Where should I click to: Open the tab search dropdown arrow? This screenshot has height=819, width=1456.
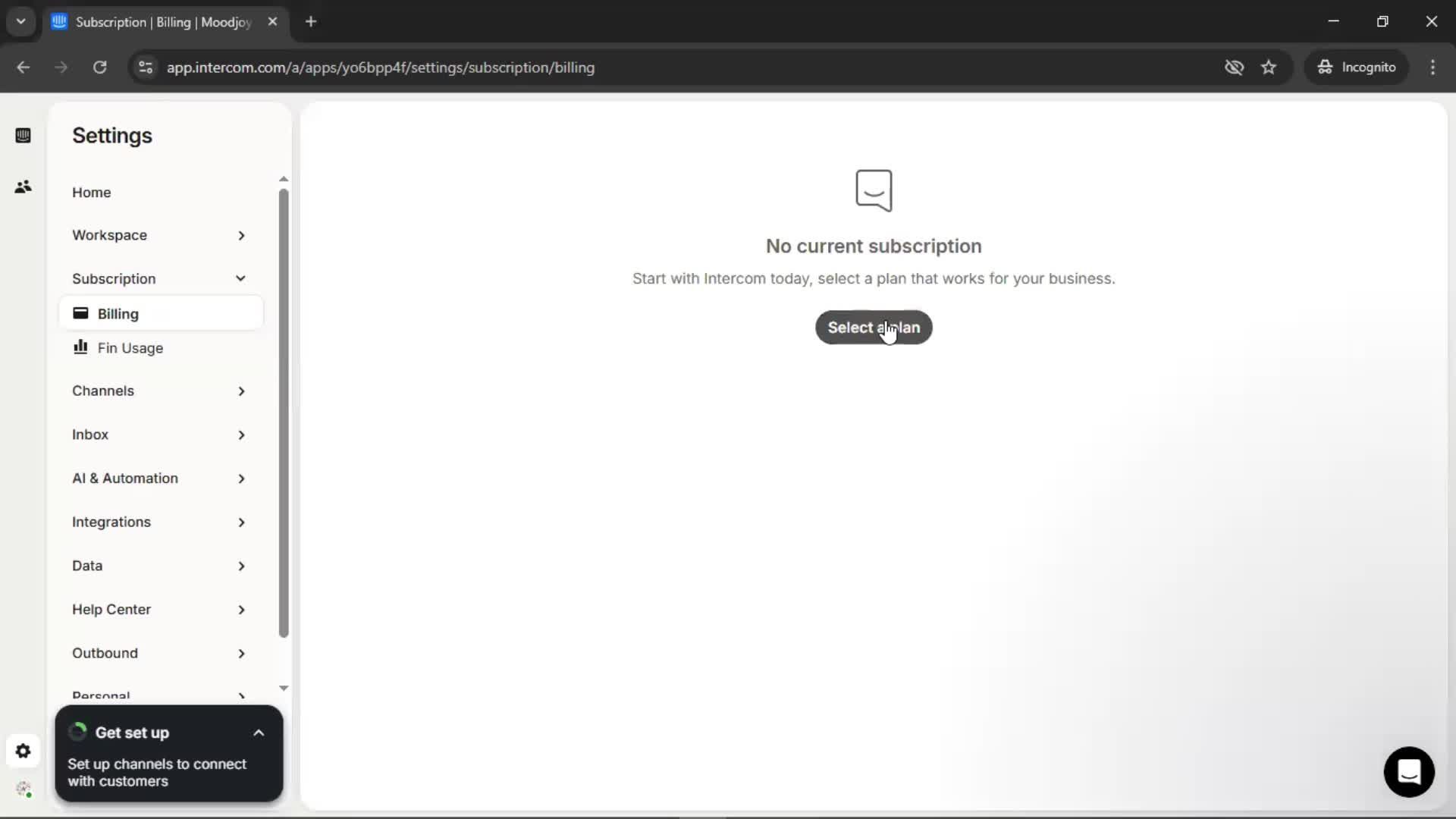point(20,21)
